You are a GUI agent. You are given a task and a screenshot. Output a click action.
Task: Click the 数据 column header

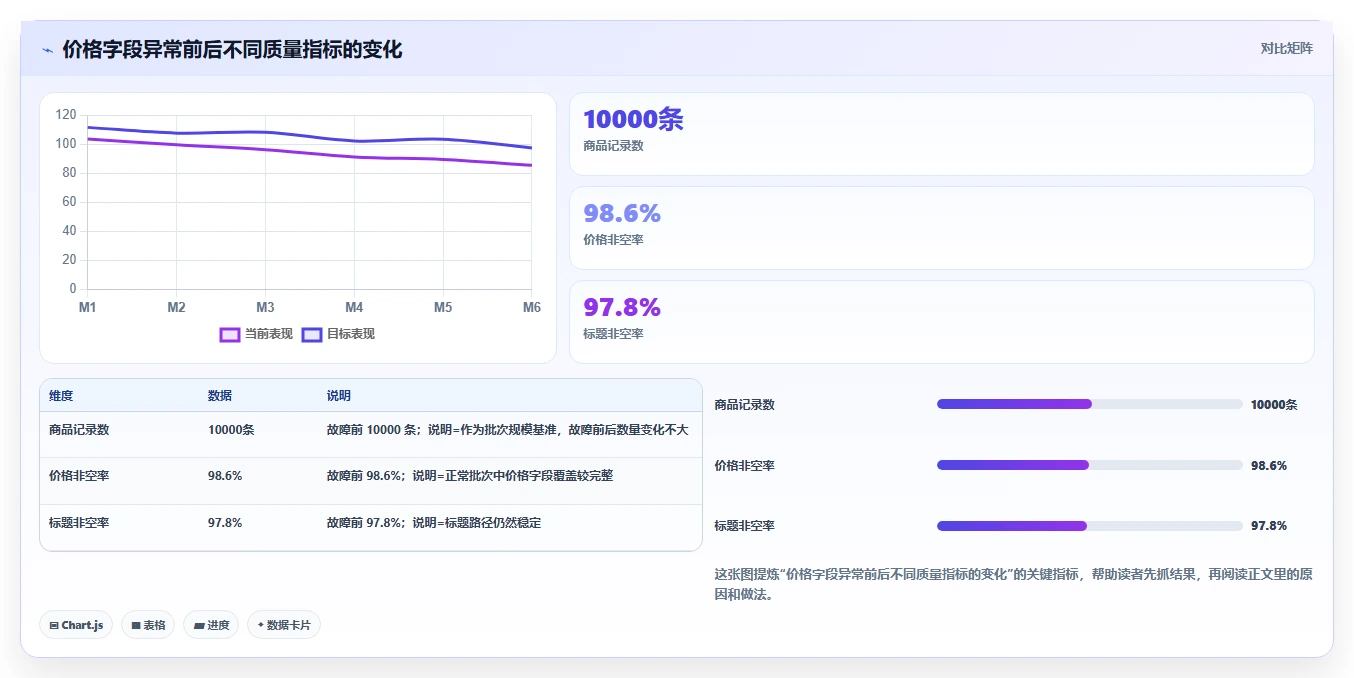point(220,396)
